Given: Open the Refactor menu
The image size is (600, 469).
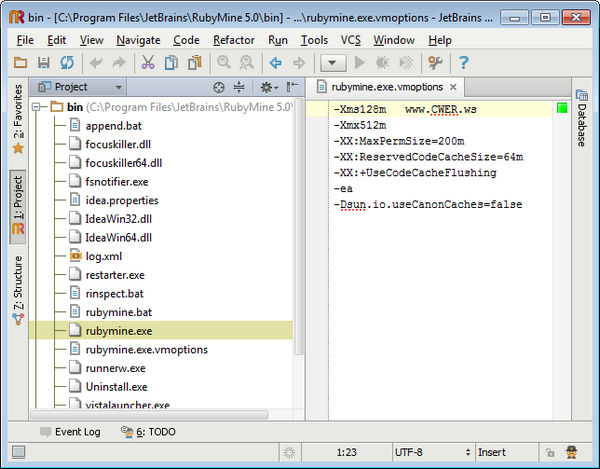Looking at the screenshot, I should click(233, 40).
